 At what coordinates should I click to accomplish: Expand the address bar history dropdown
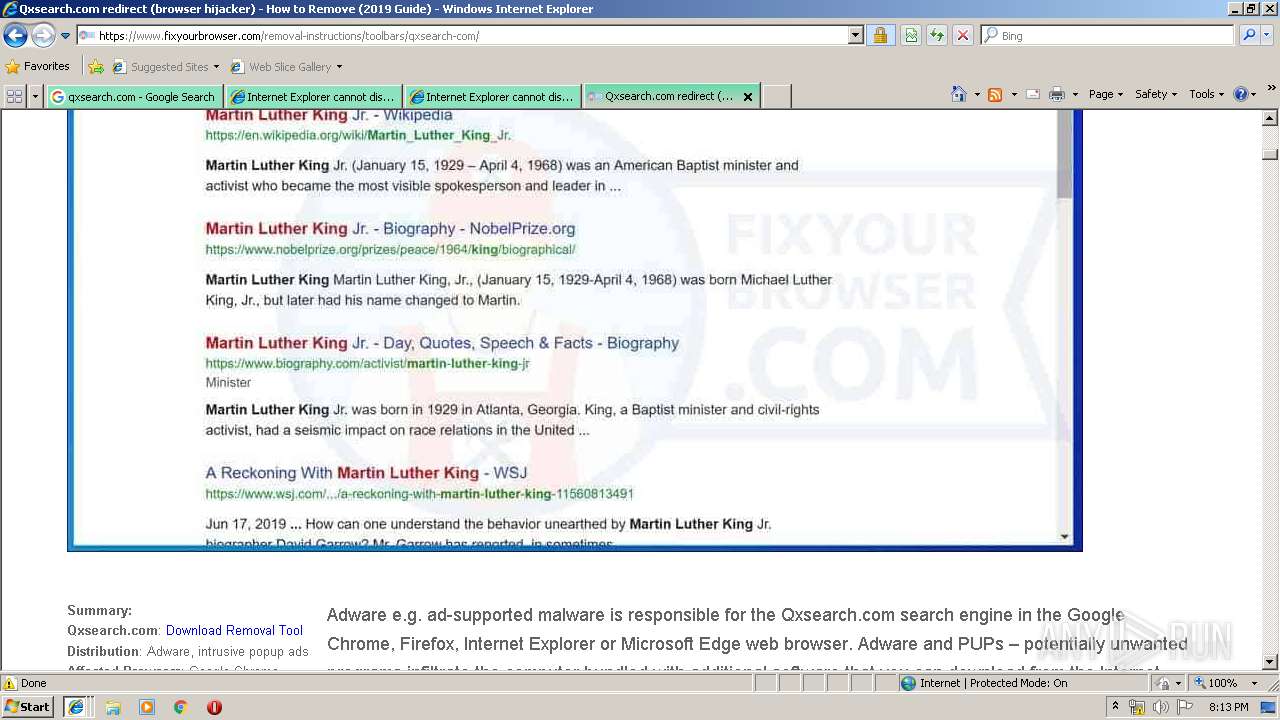[856, 36]
